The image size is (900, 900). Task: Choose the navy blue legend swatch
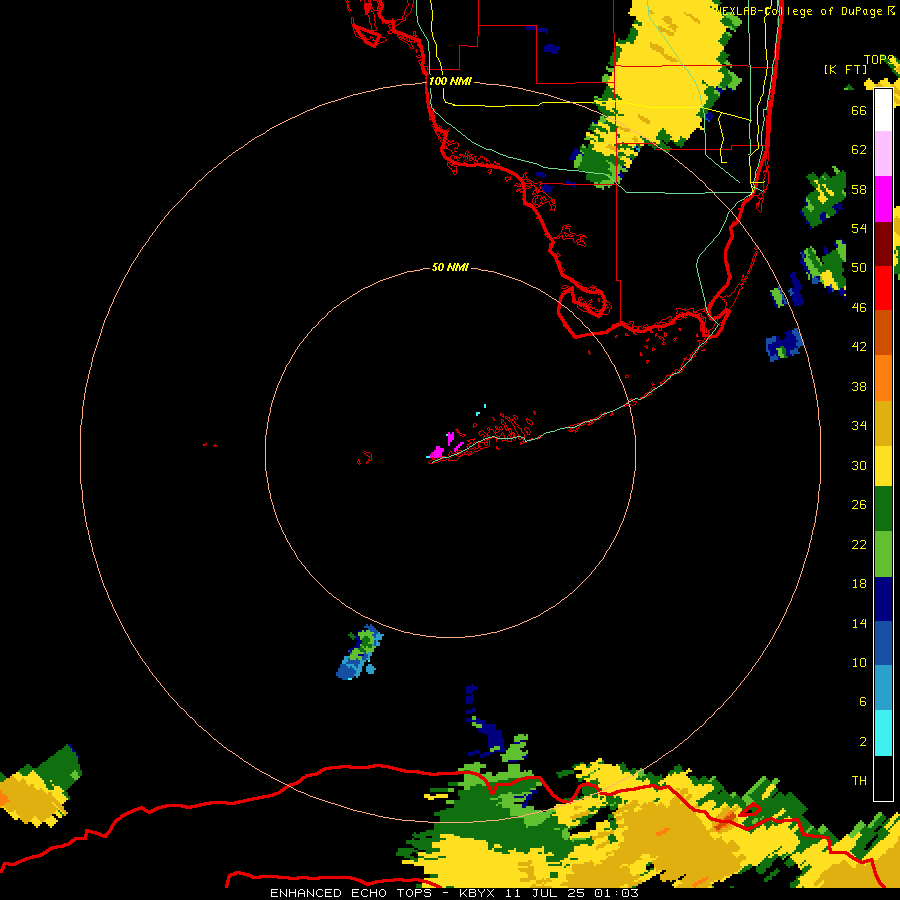pos(883,599)
